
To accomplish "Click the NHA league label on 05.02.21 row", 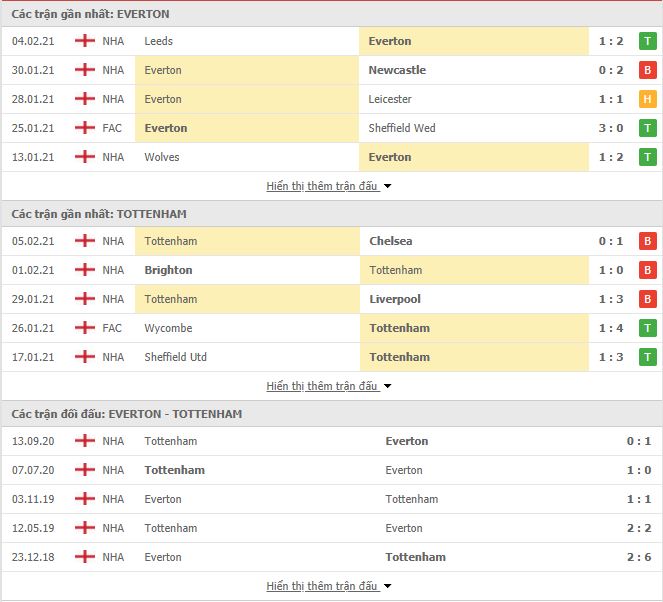I will [x=113, y=241].
